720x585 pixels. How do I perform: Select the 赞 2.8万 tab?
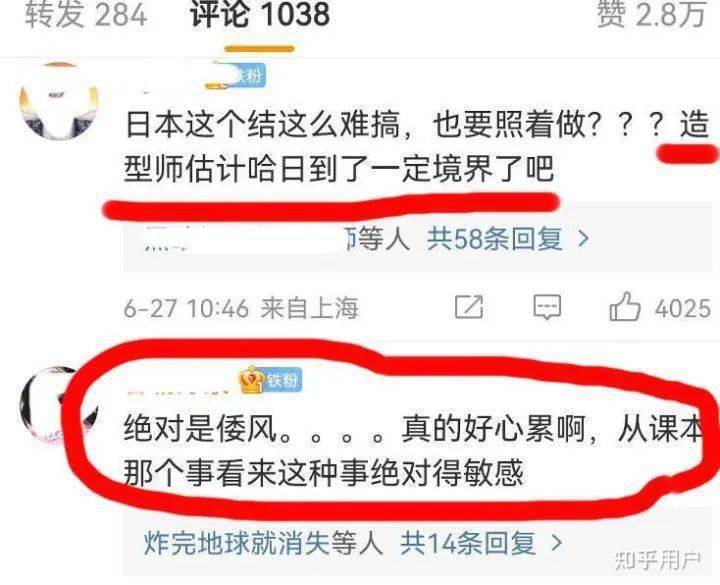[x=652, y=14]
